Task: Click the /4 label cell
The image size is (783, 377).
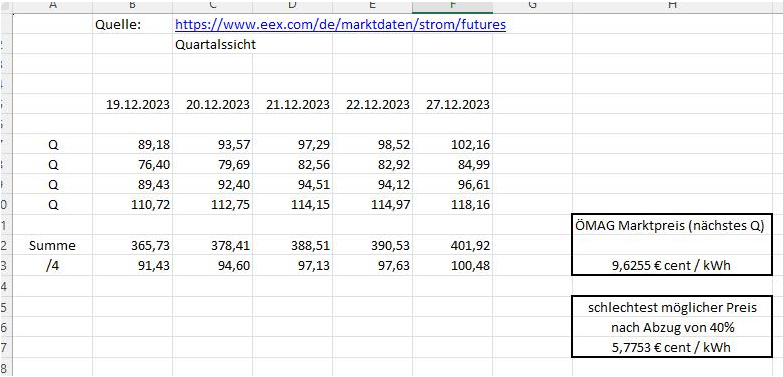Action: pos(52,266)
